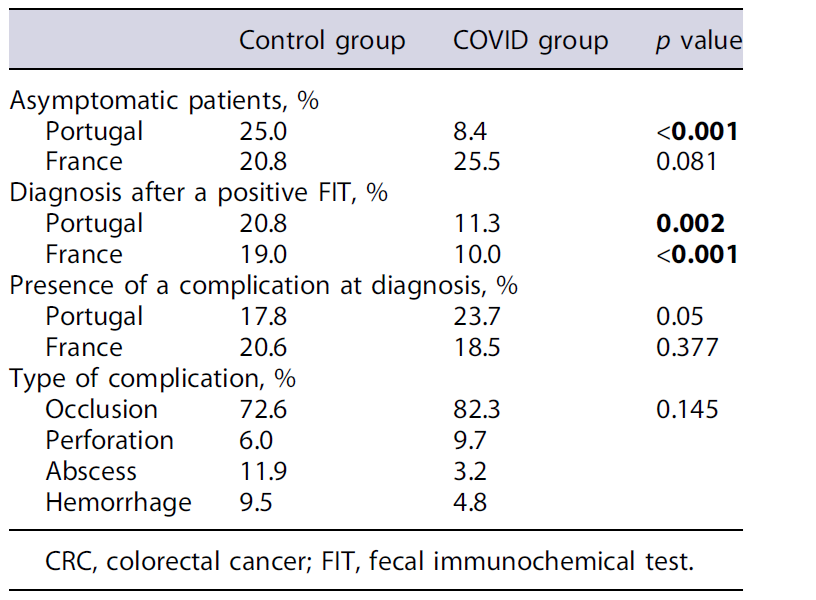The image size is (816, 600).
Task: Click the "Control group" column header
Action: (x=321, y=41)
